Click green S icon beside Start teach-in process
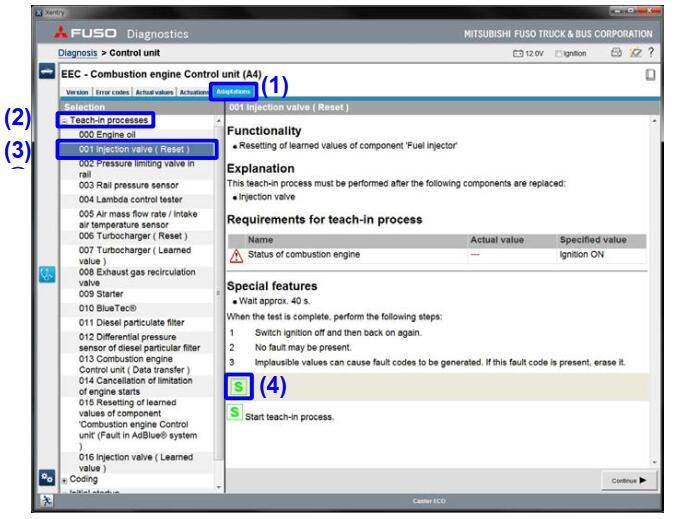This screenshot has height=519, width=690. click(235, 412)
